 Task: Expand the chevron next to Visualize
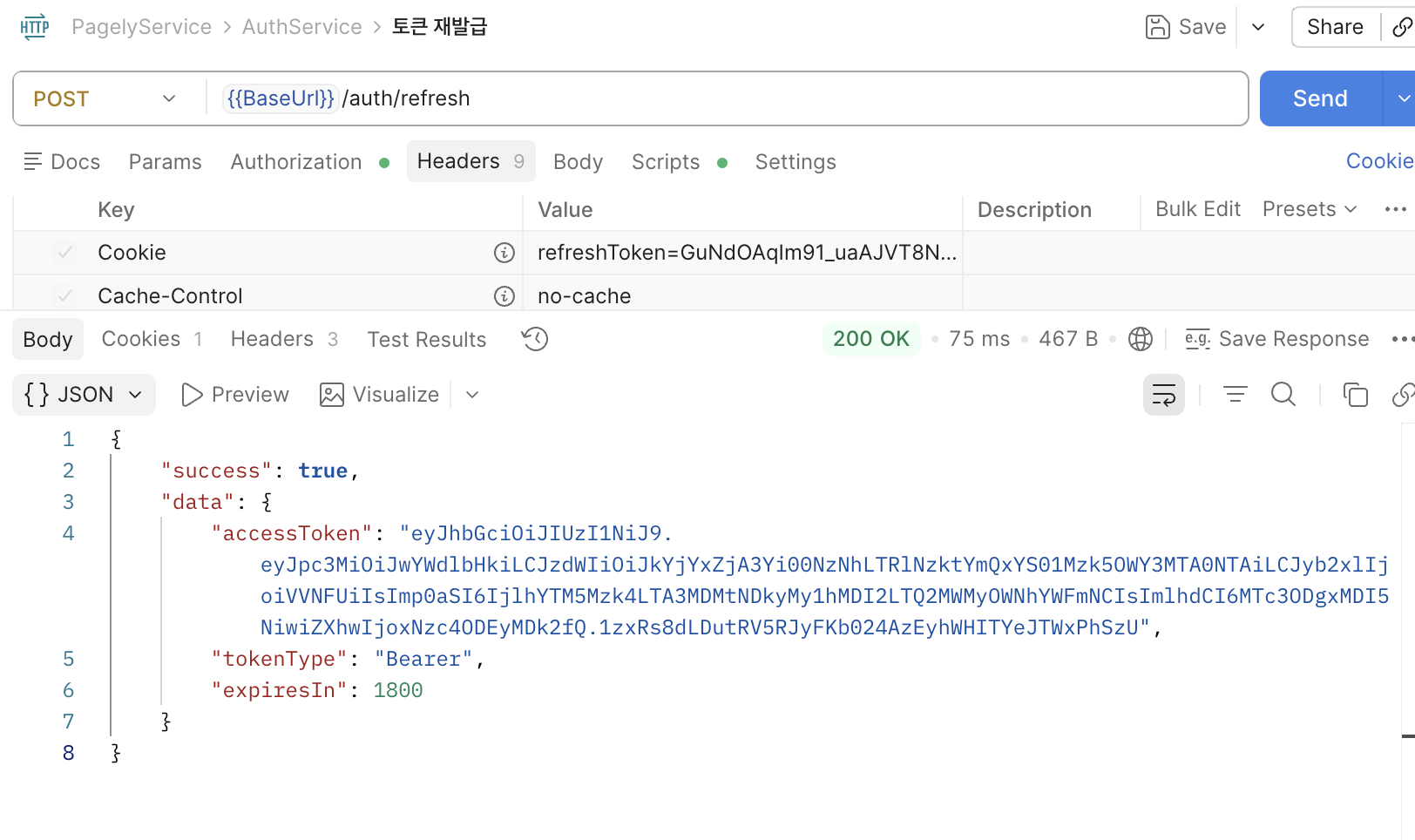tap(472, 395)
